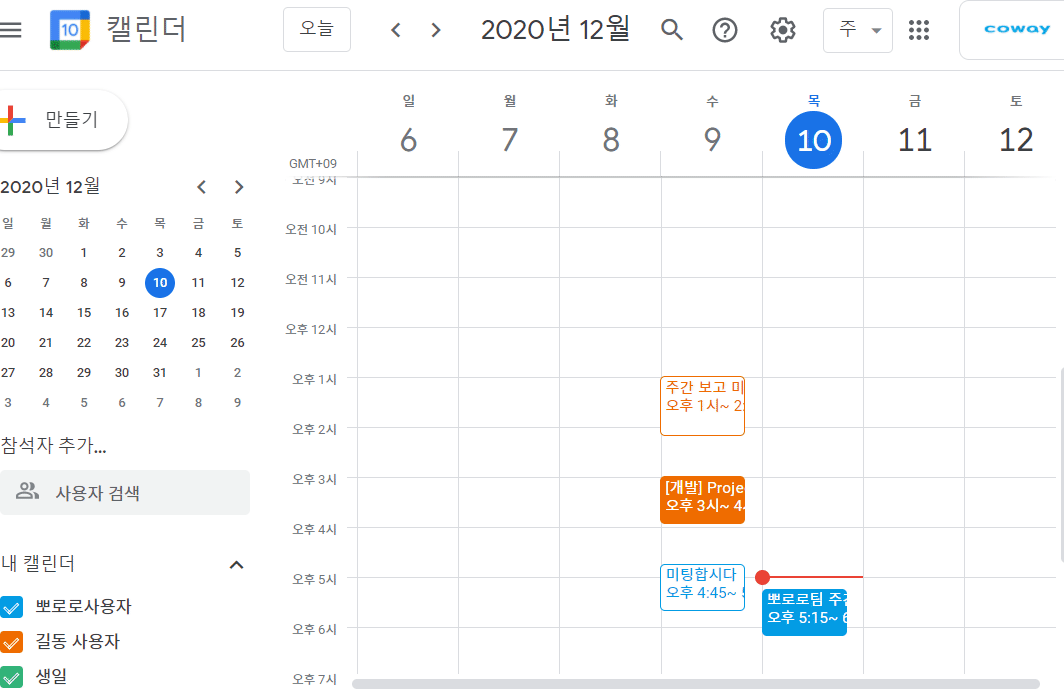Toggle the 뽀로로사용자 calendar checkbox
Screen dimensions: 1064x692
(12, 607)
